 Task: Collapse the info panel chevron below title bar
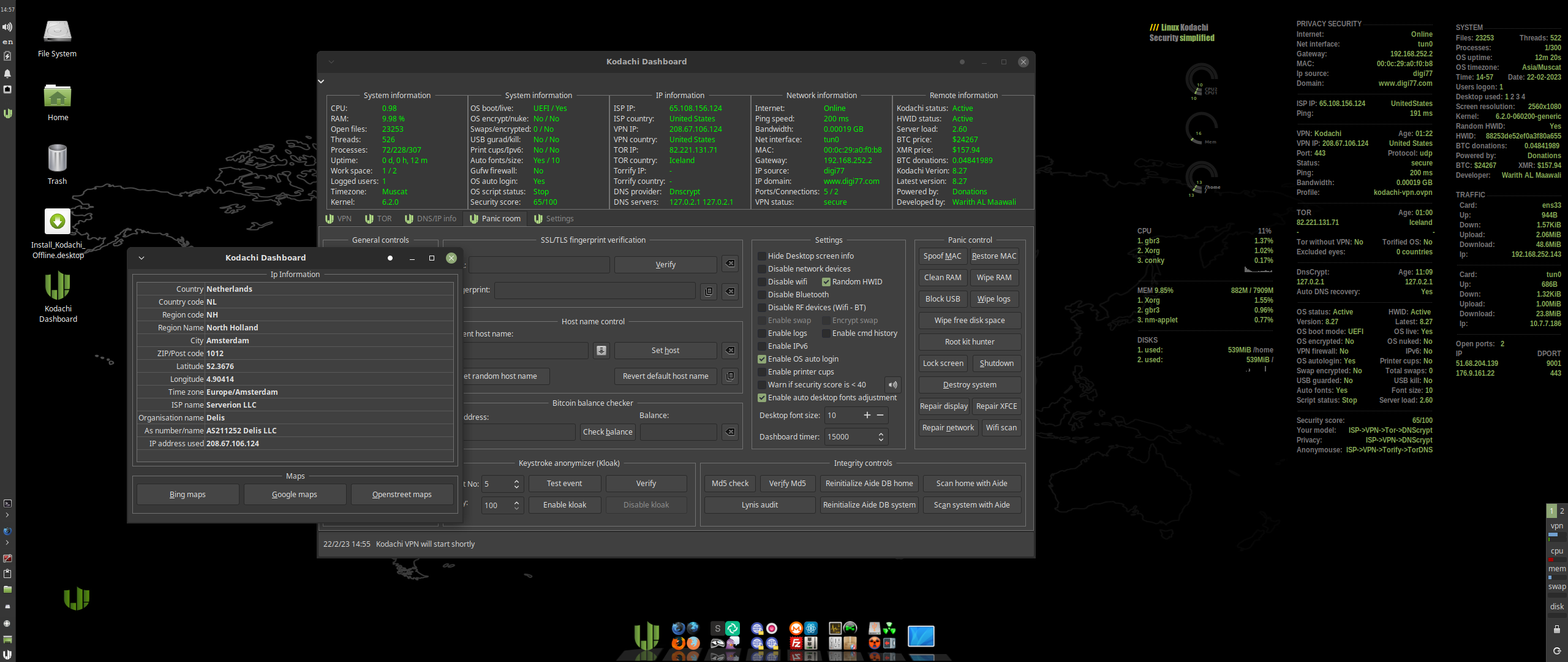point(321,81)
